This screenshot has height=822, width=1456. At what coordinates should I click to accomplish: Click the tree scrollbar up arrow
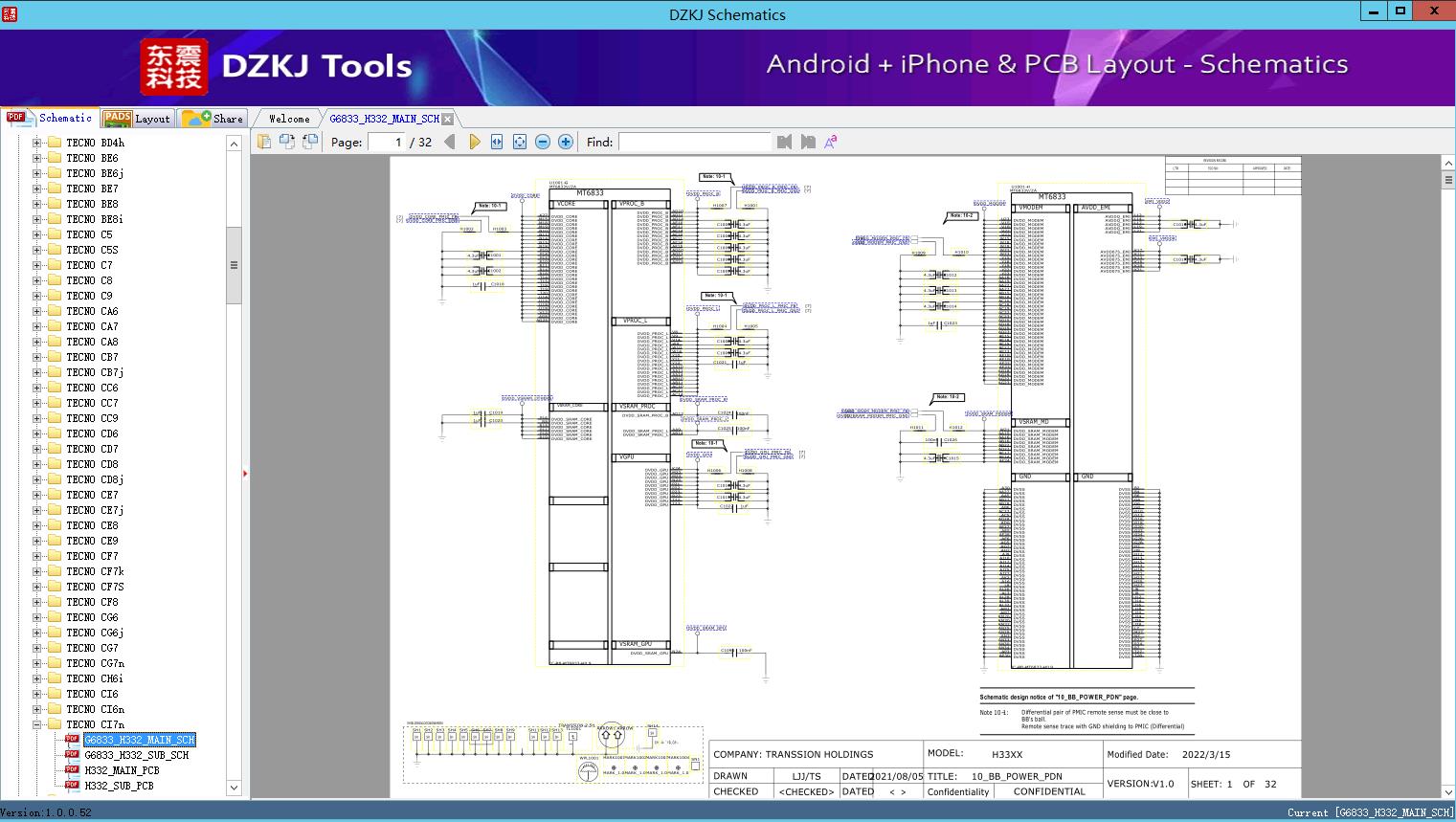pos(234,143)
